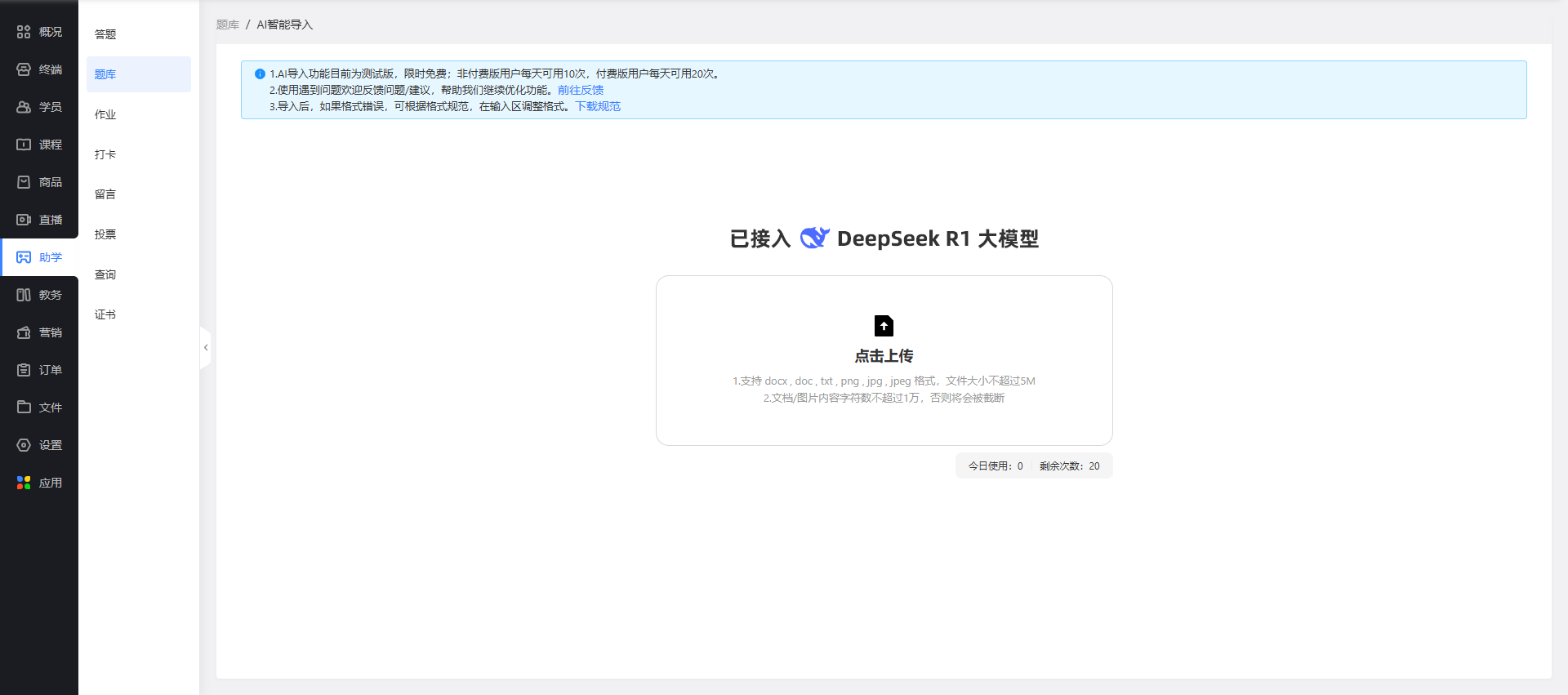This screenshot has width=1568, height=695.
Task: Click the 终端 terminal icon in sidebar
Action: tap(24, 69)
